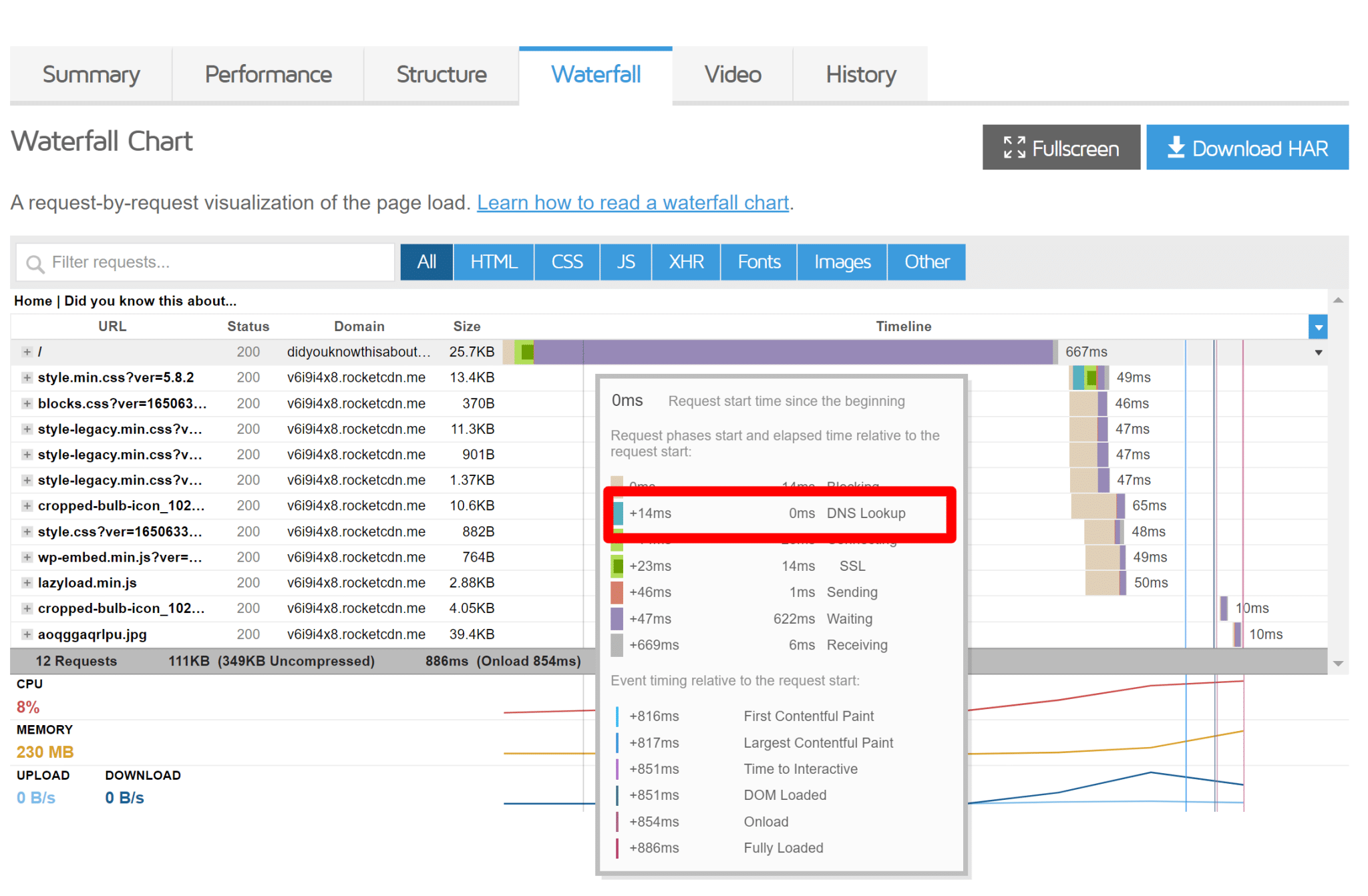Image resolution: width=1368 pixels, height=896 pixels.
Task: Click the download arrow icon on Download HAR
Action: point(1176,148)
